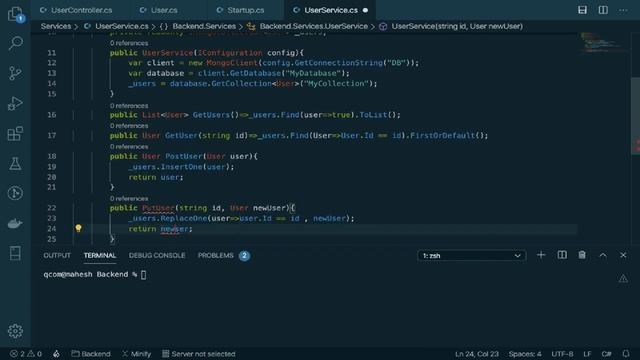Click Server not selected status item
The width and height of the screenshot is (640, 360).
pos(198,353)
